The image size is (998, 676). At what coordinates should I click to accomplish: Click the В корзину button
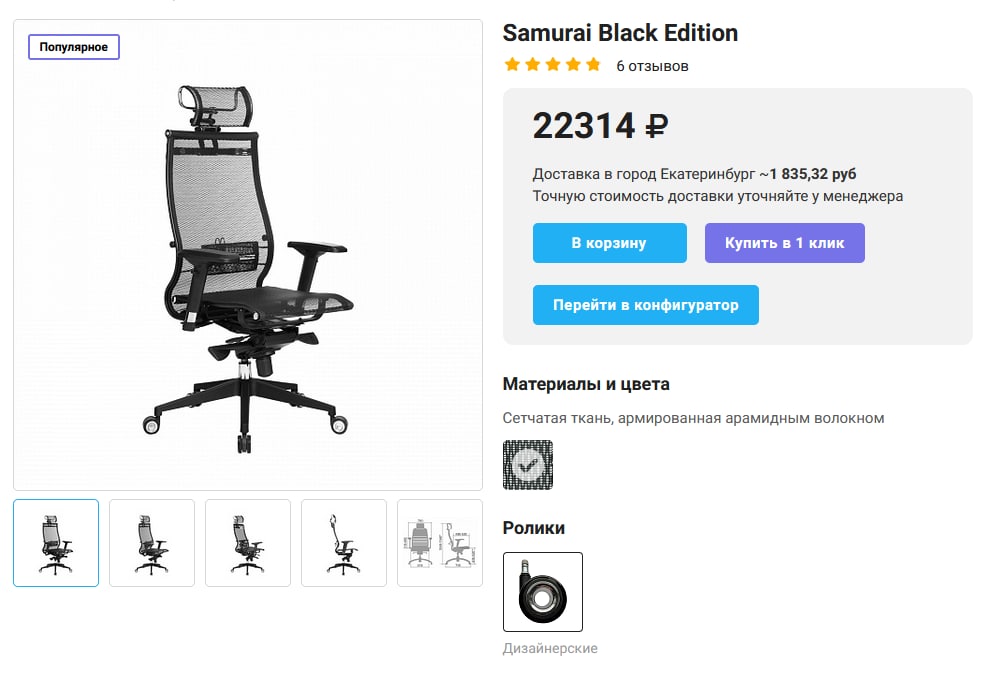[x=609, y=243]
